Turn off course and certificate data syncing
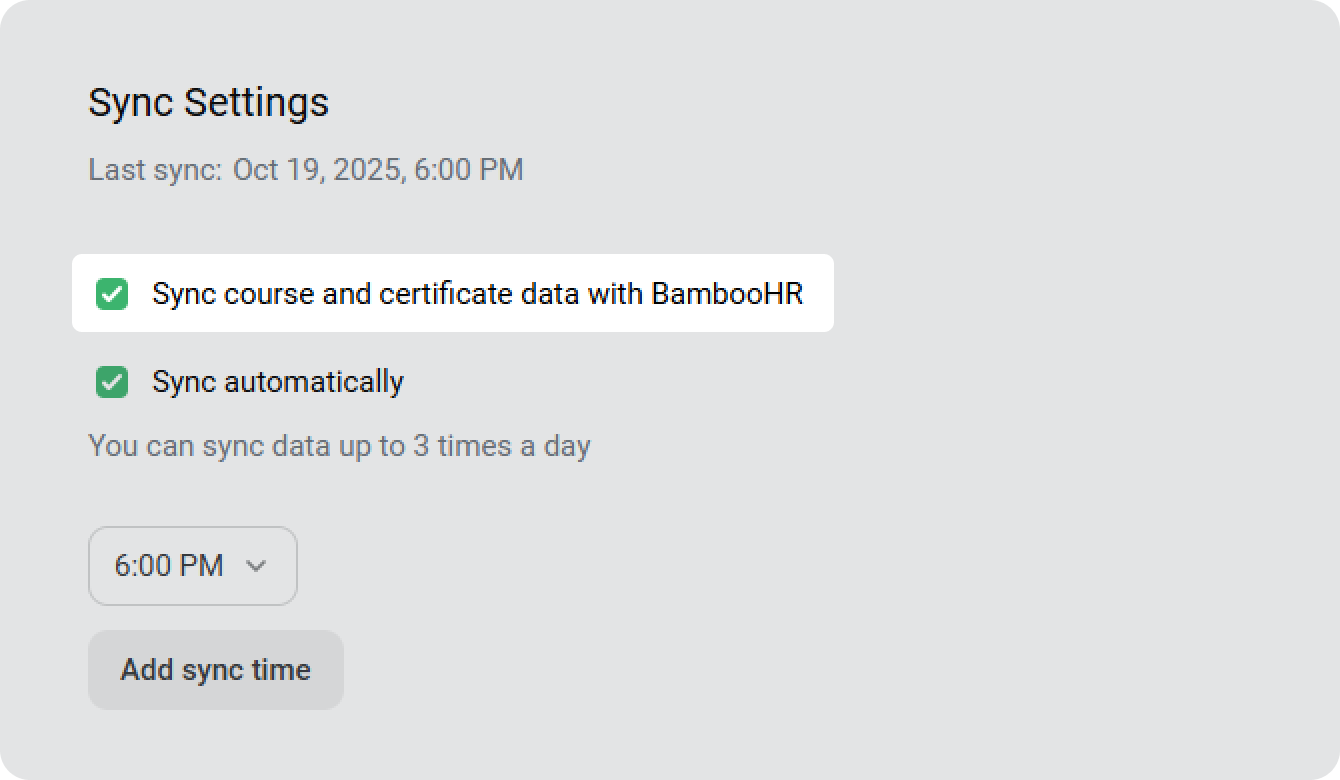 (x=112, y=294)
